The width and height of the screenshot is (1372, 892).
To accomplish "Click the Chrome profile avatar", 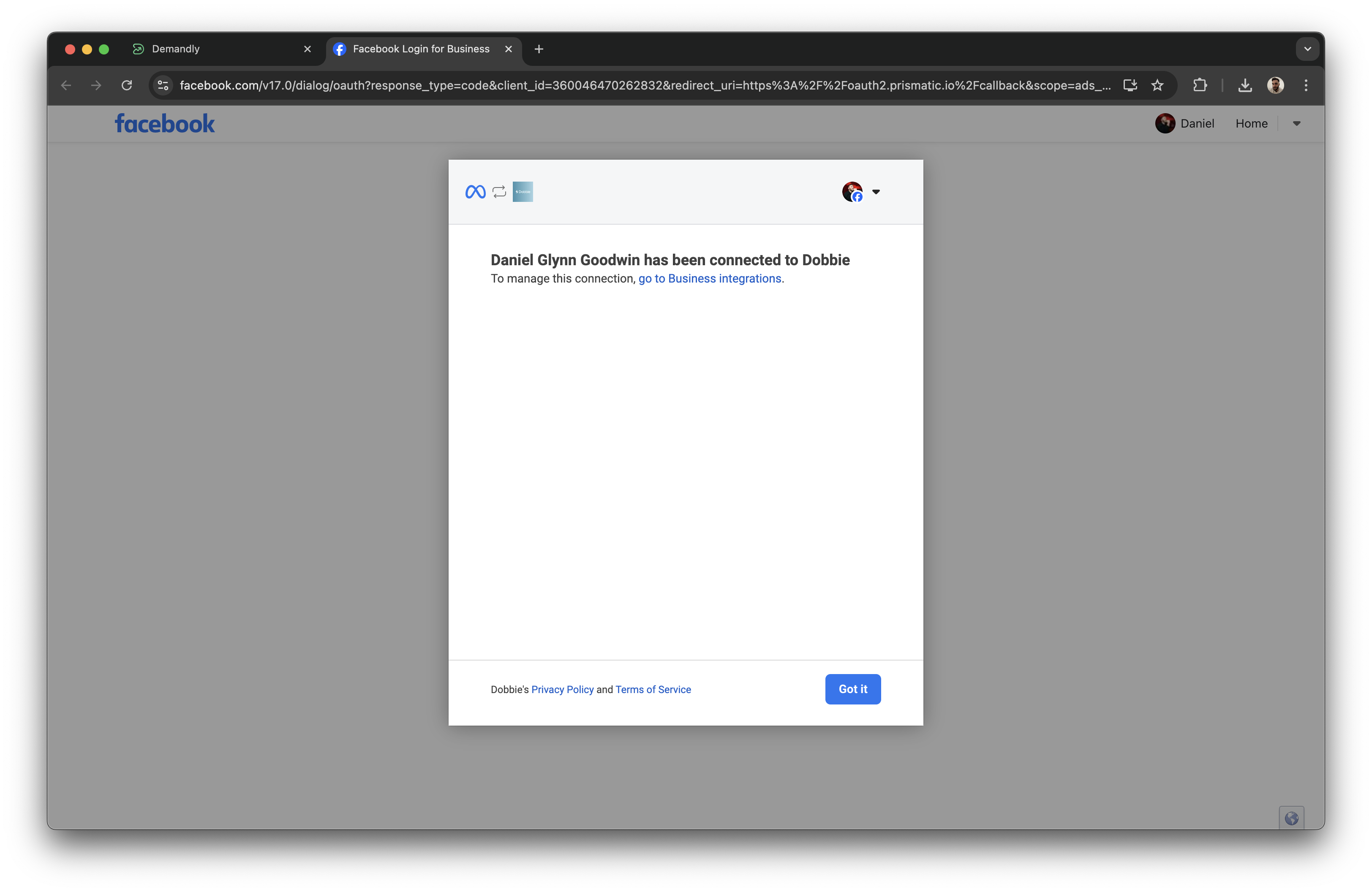I will click(x=1275, y=85).
